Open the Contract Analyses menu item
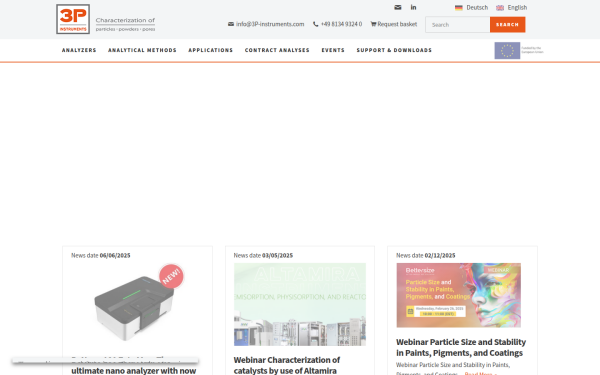This screenshot has width=600, height=375. pos(277,50)
